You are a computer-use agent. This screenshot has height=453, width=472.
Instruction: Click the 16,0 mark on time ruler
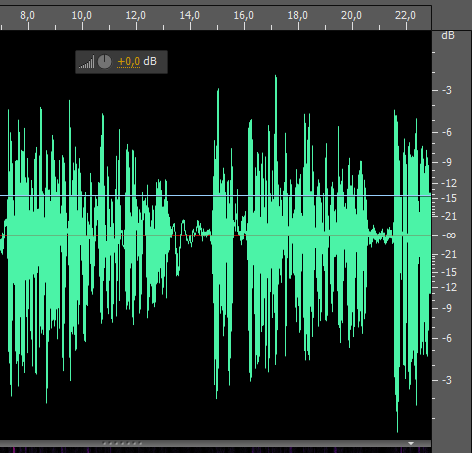[244, 15]
